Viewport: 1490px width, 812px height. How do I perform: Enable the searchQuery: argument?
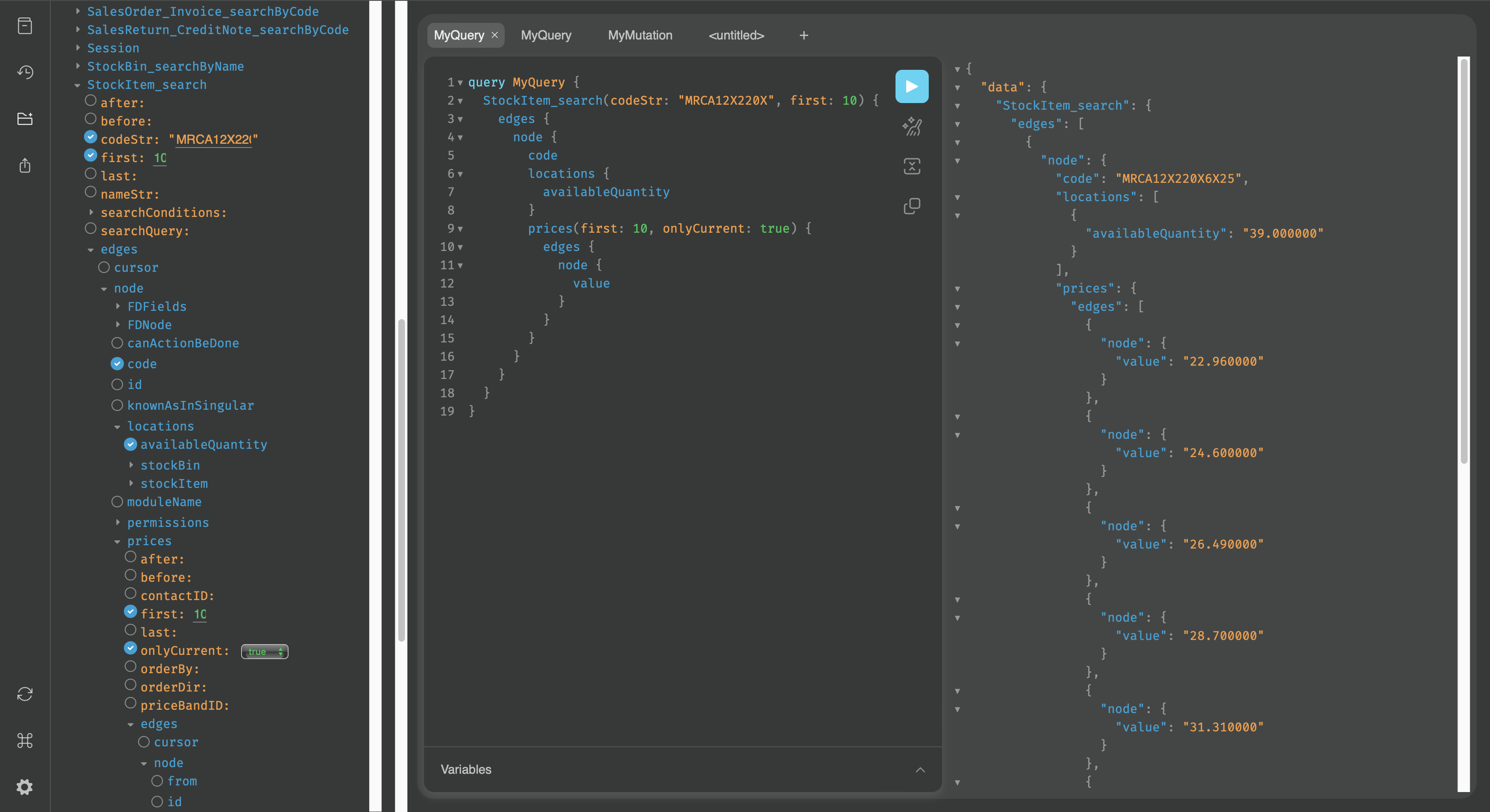91,229
